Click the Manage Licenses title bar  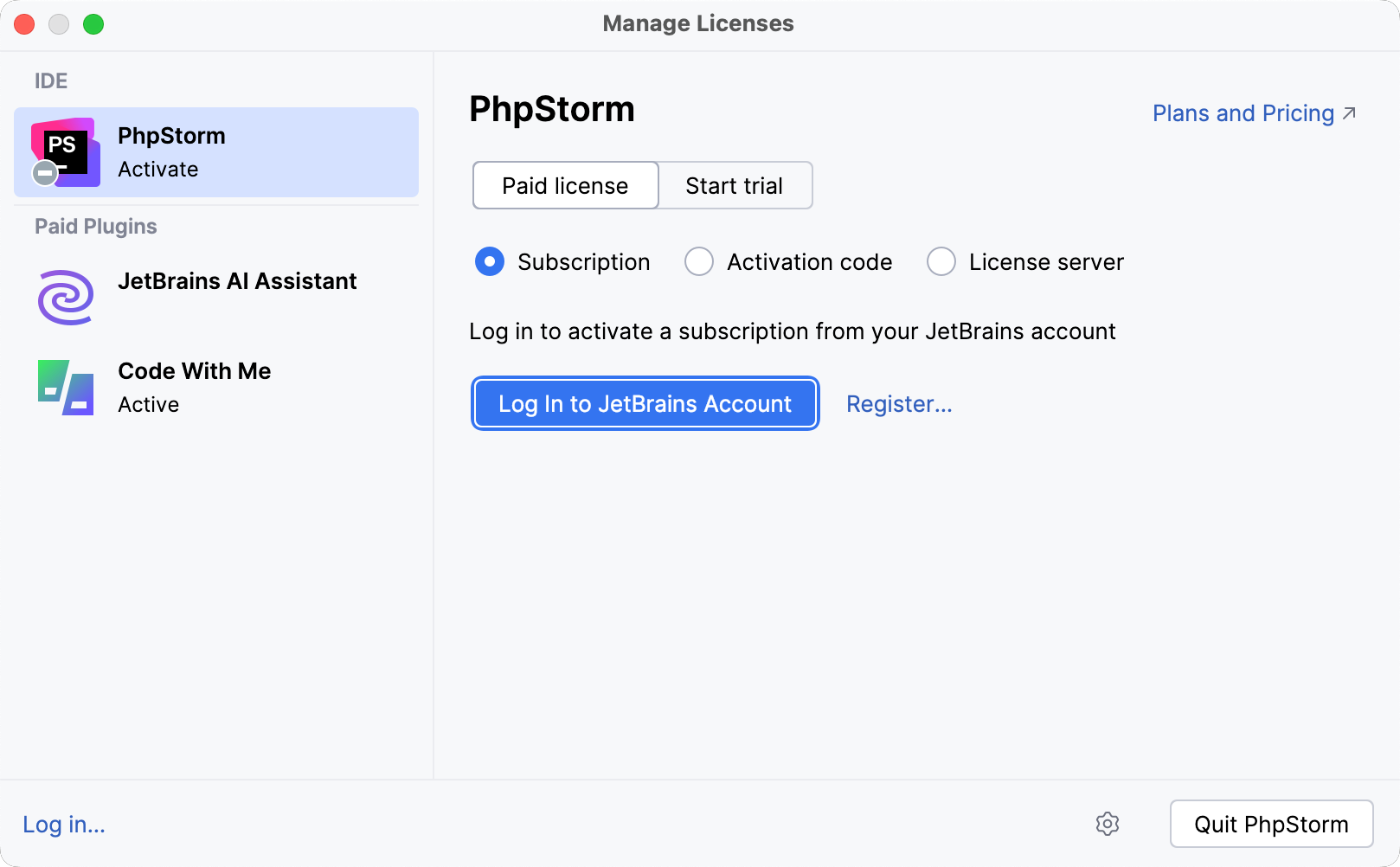coord(698,23)
